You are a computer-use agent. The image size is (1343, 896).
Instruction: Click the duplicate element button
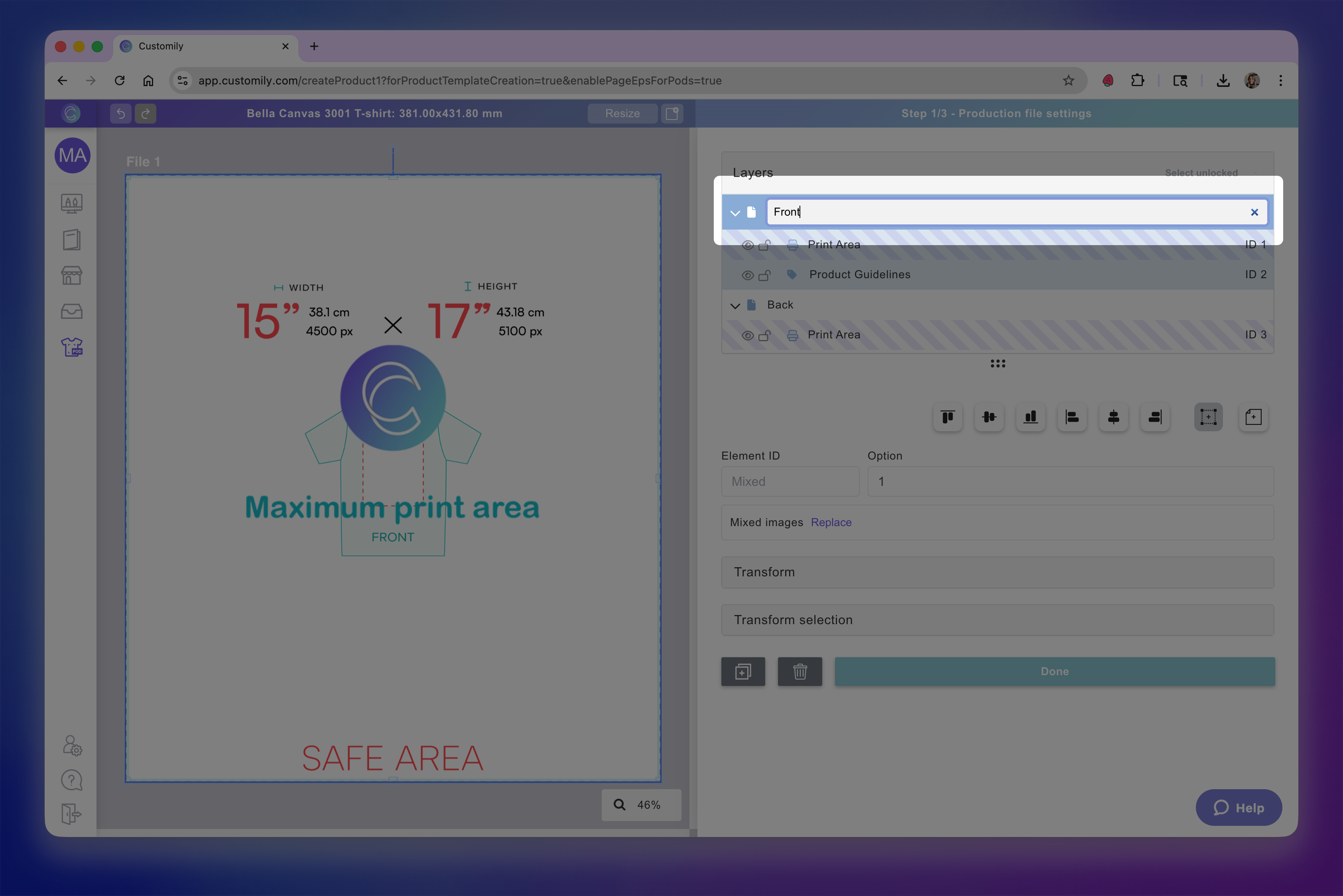pos(743,672)
